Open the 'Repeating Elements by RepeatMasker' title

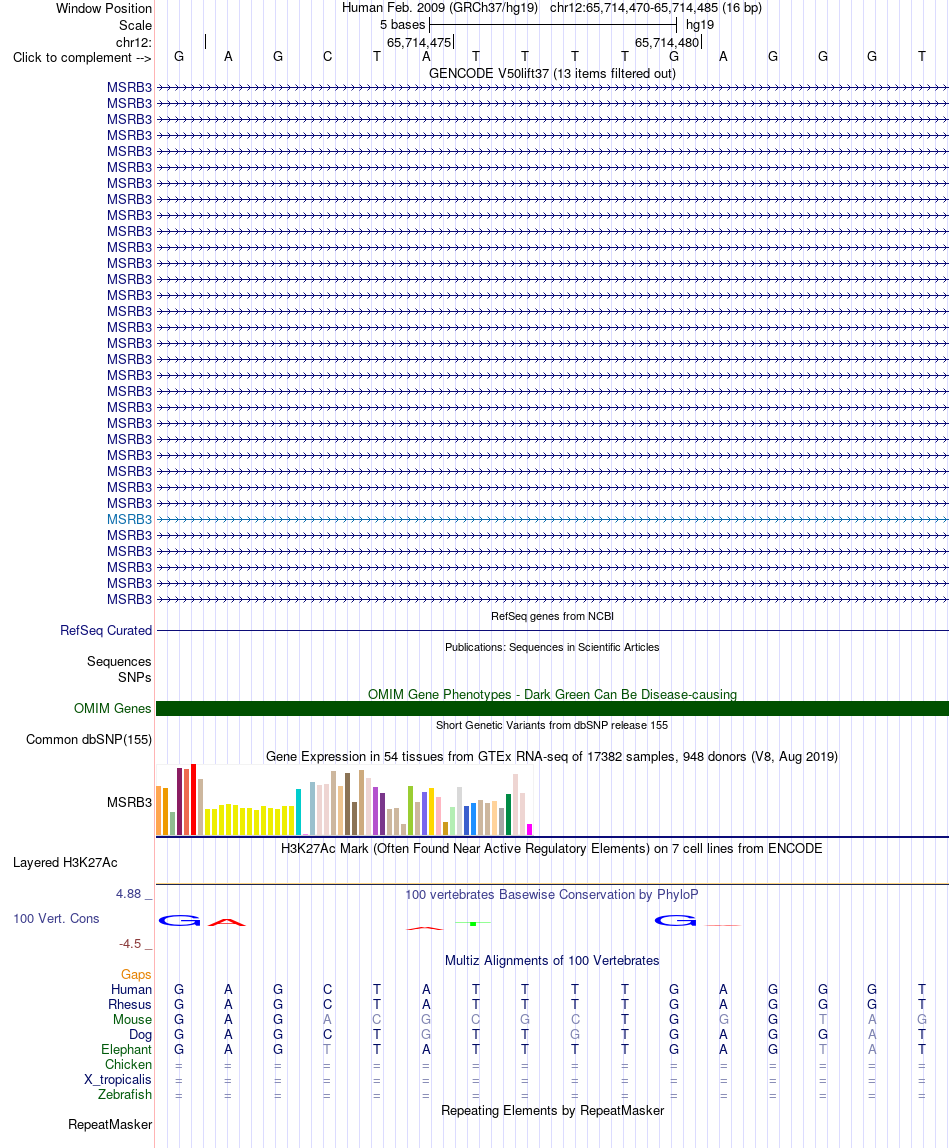[x=552, y=1111]
